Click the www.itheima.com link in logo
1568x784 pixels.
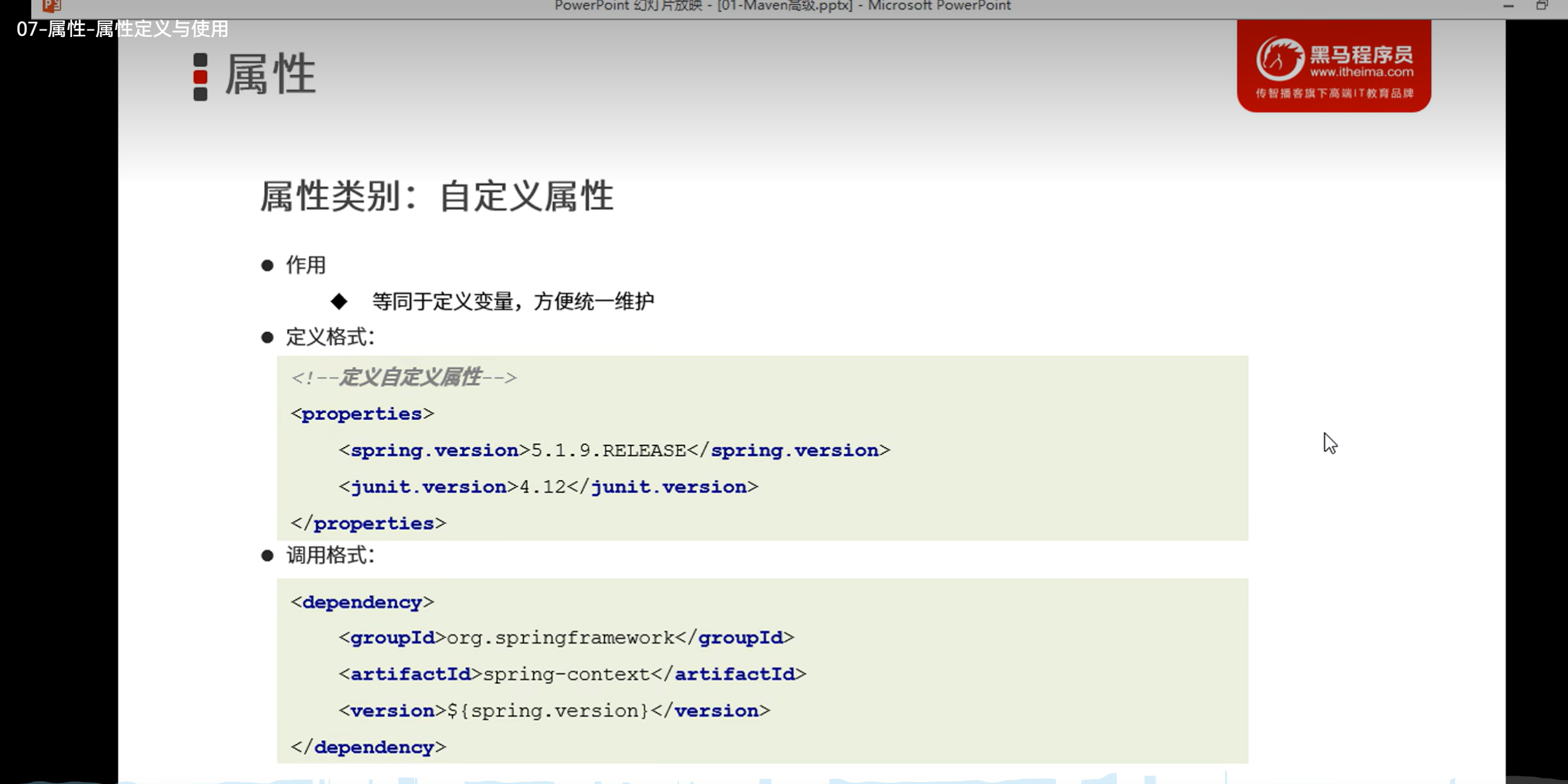1361,72
